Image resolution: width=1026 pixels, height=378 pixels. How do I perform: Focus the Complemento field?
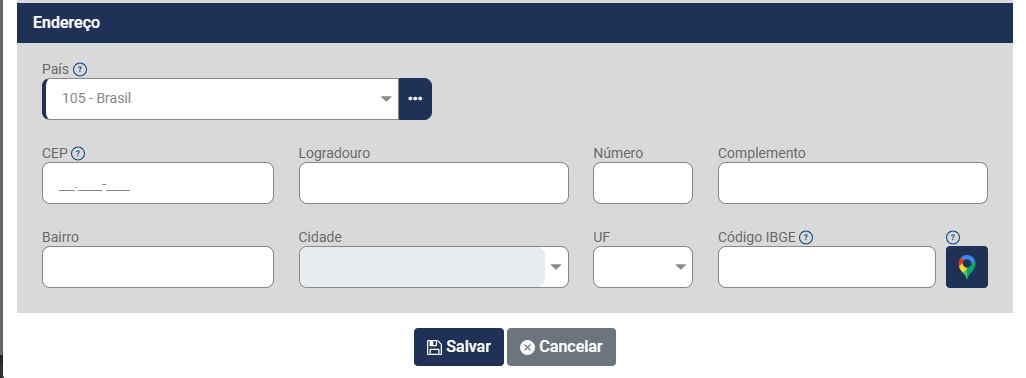pos(853,183)
